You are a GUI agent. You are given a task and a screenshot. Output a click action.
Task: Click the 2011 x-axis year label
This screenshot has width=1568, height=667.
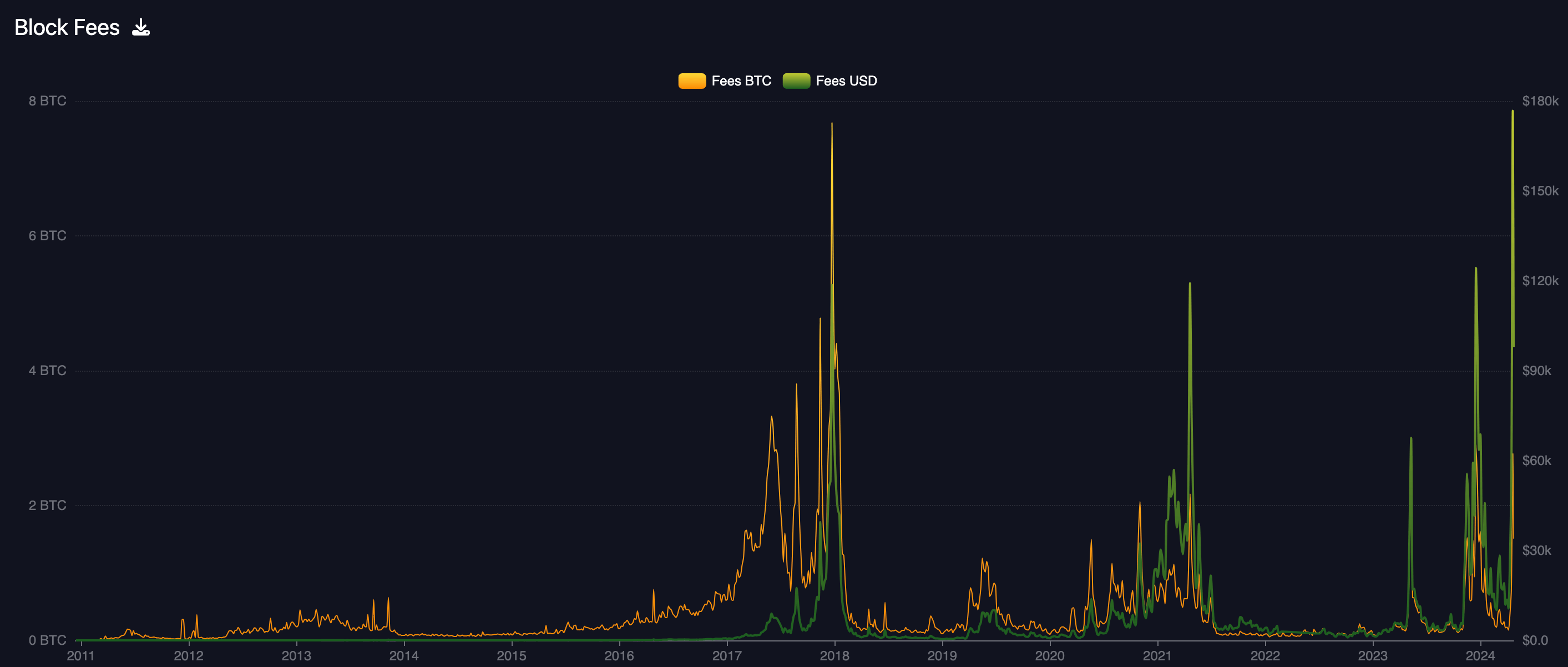tap(80, 655)
